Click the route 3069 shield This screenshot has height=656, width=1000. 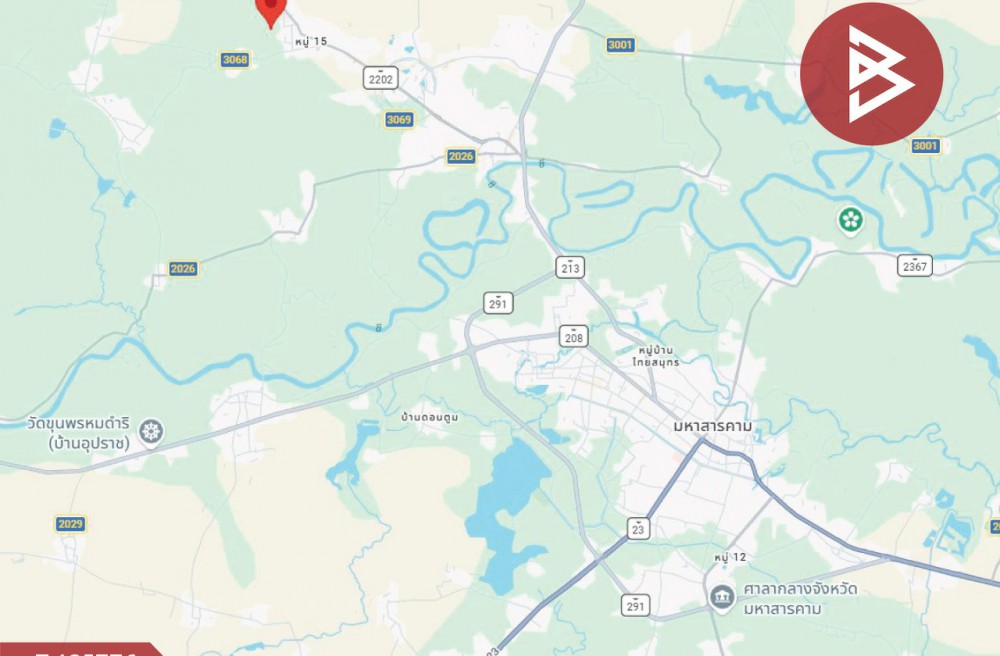click(399, 119)
